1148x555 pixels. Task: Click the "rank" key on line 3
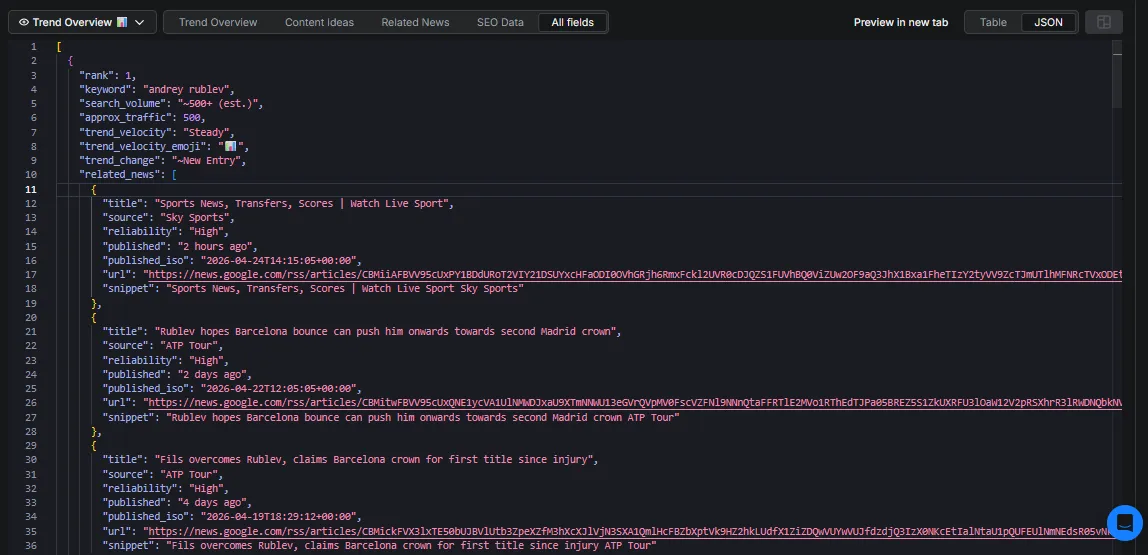pyautogui.click(x=97, y=75)
